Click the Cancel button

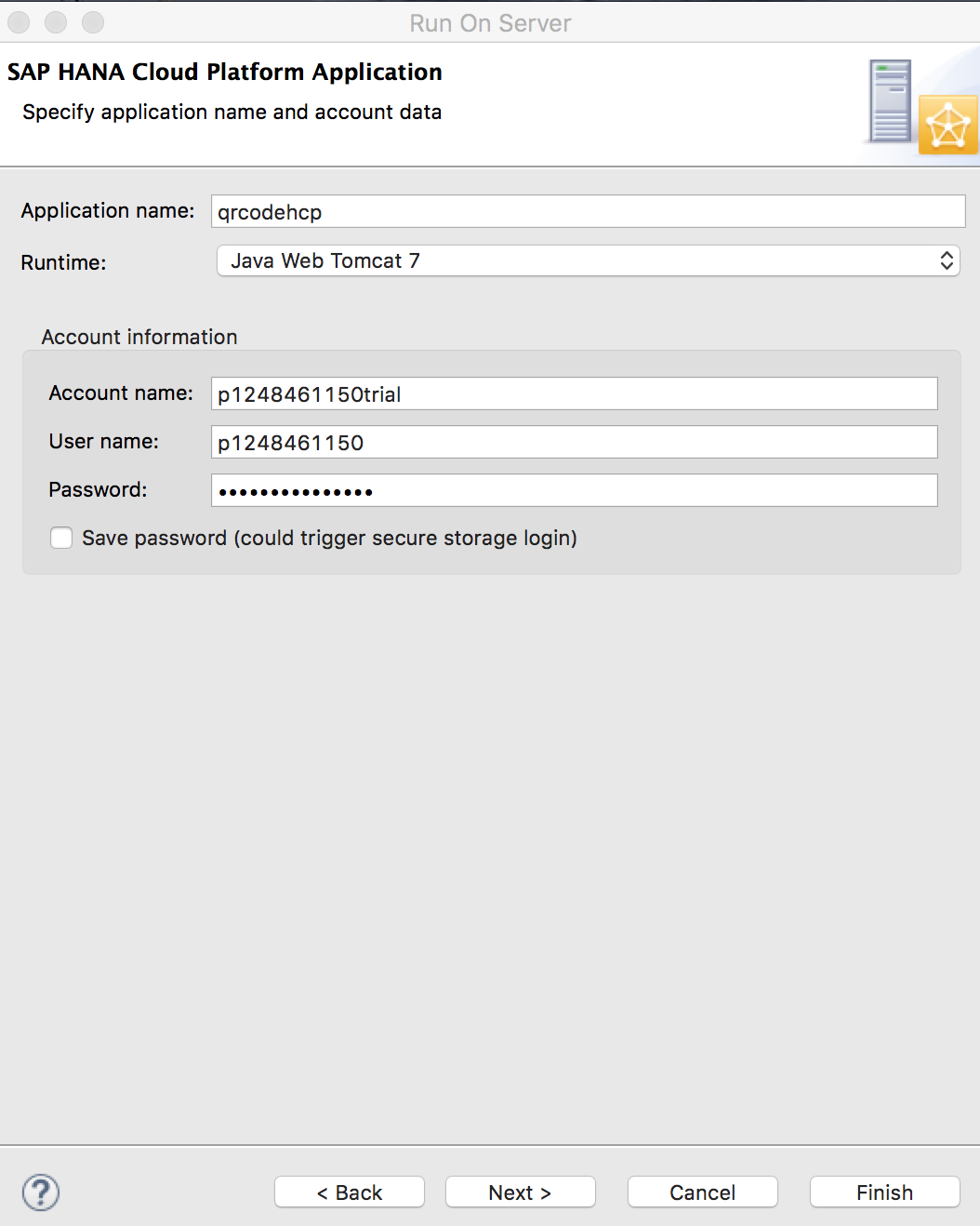[702, 1192]
